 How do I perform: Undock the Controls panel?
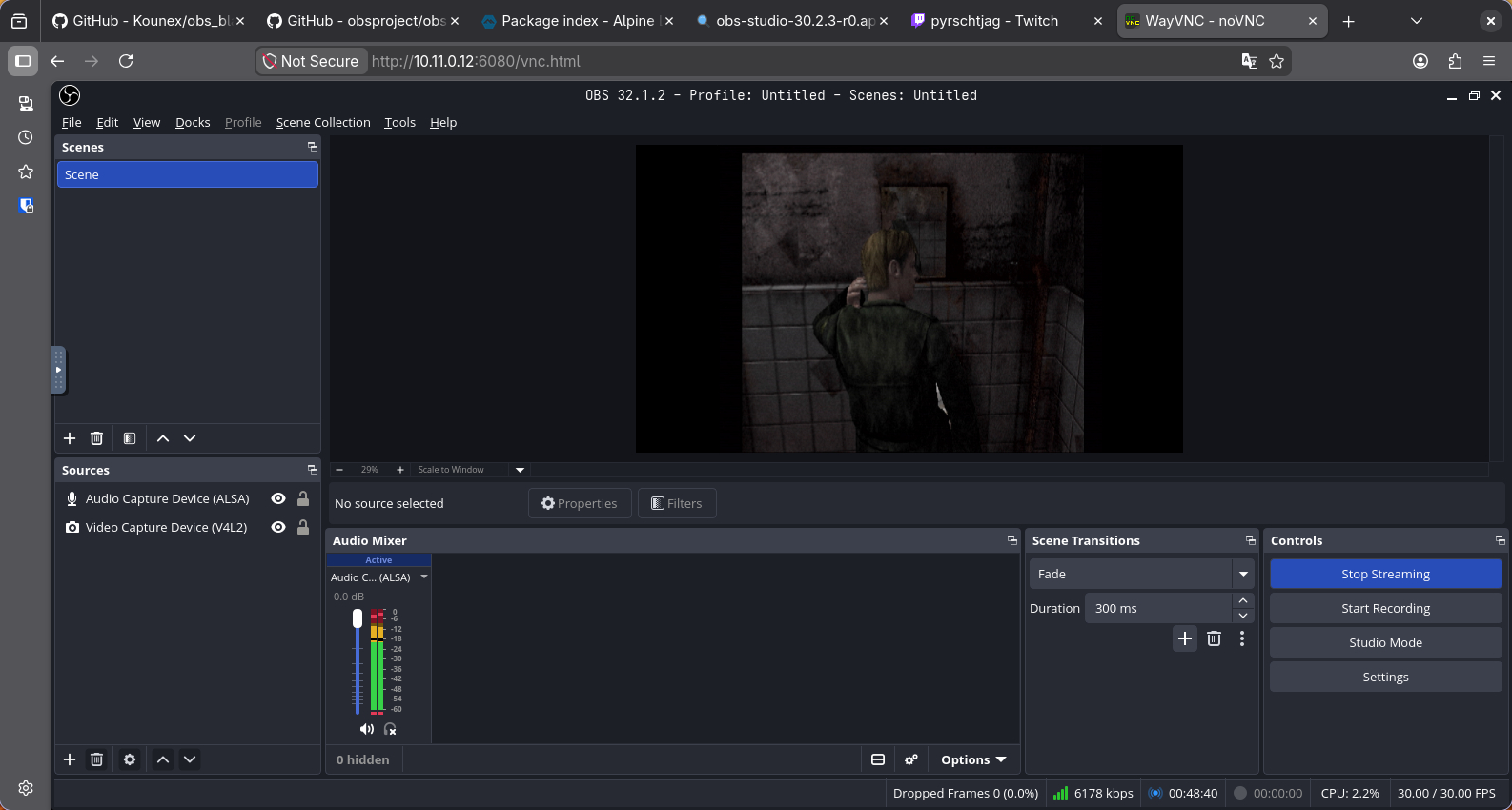1501,540
